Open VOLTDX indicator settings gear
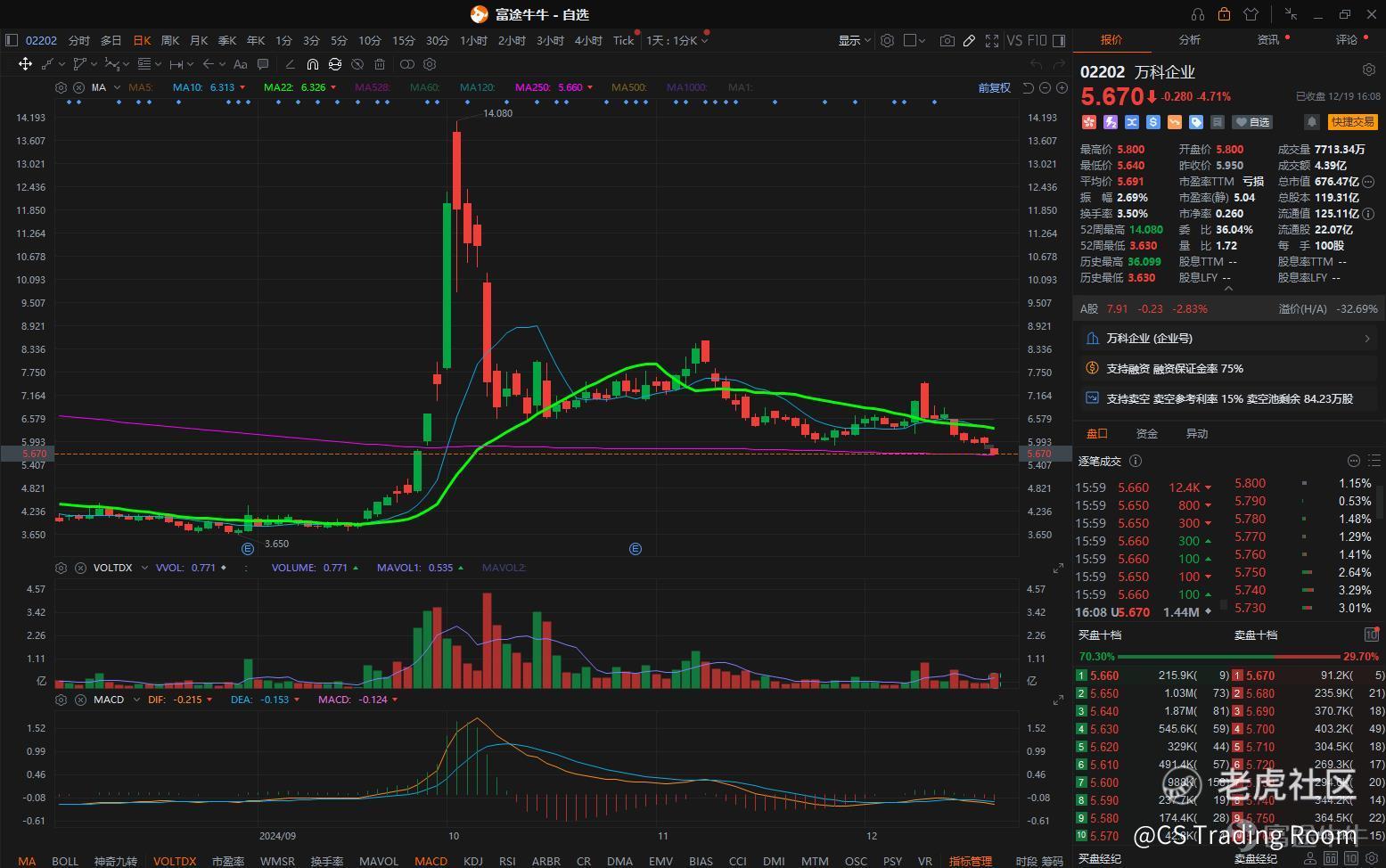 61,568
